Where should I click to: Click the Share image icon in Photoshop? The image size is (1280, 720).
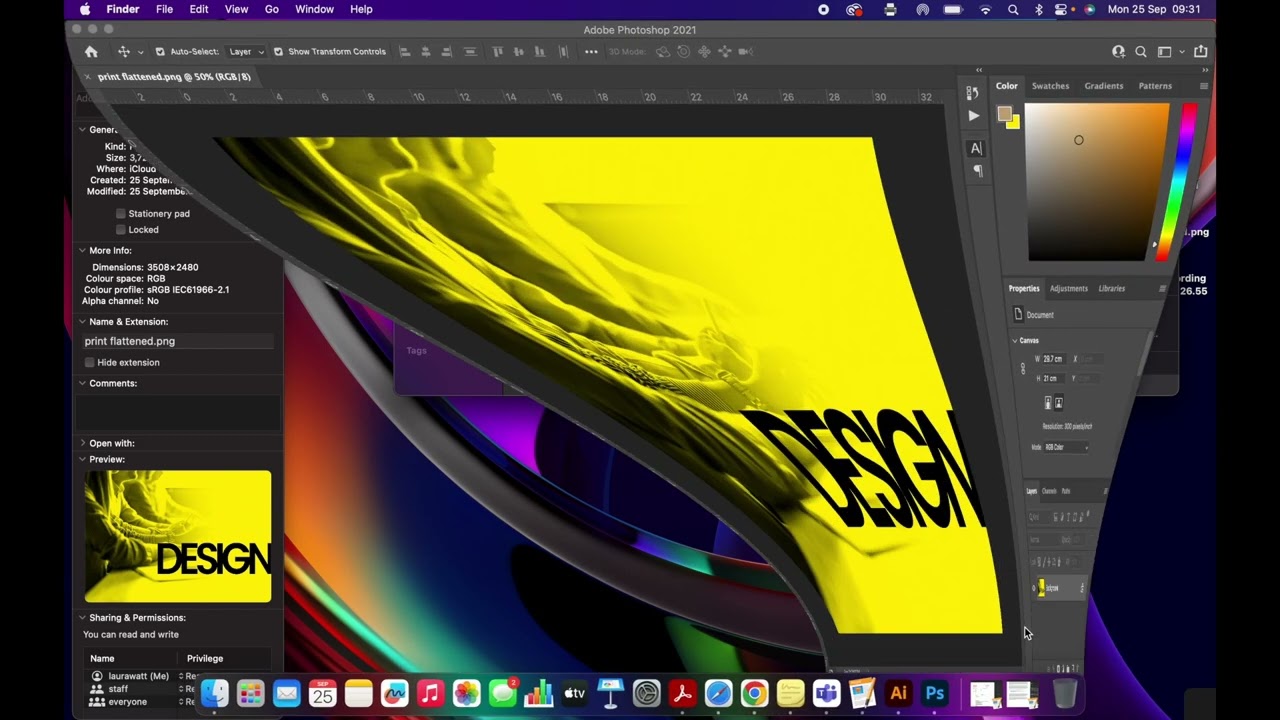[1200, 52]
